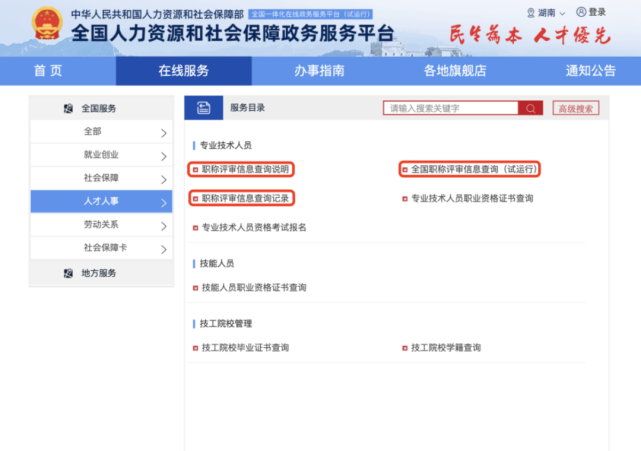
Task: Click the keyword search input field
Action: (452, 108)
